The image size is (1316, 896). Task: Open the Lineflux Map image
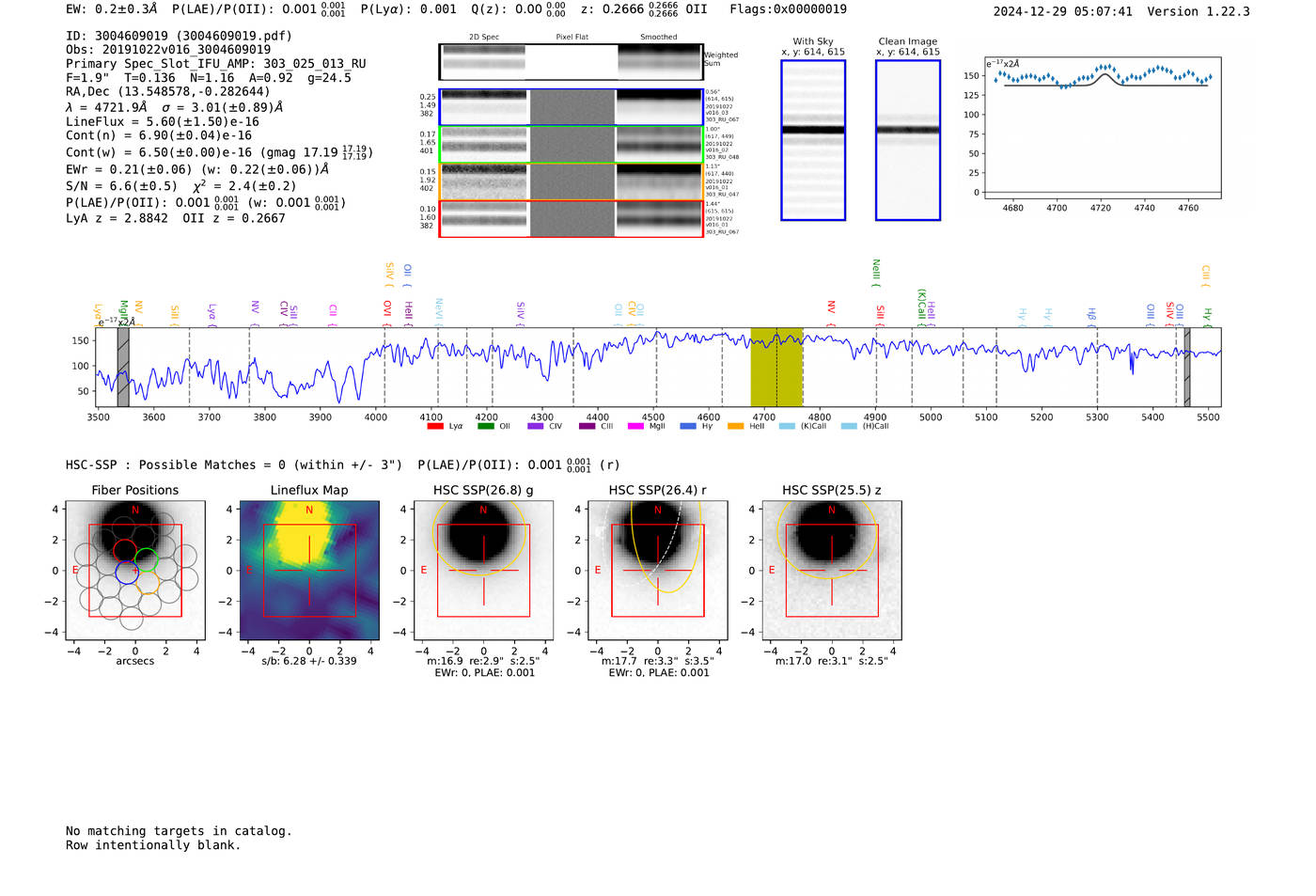click(x=309, y=572)
